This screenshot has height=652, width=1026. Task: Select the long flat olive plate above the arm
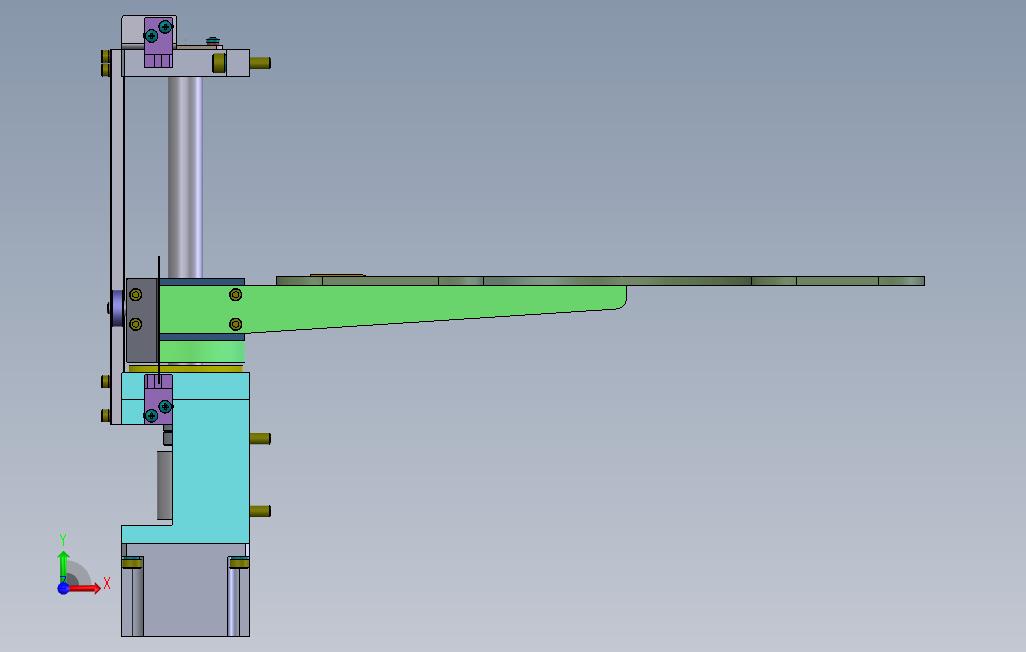click(x=600, y=281)
